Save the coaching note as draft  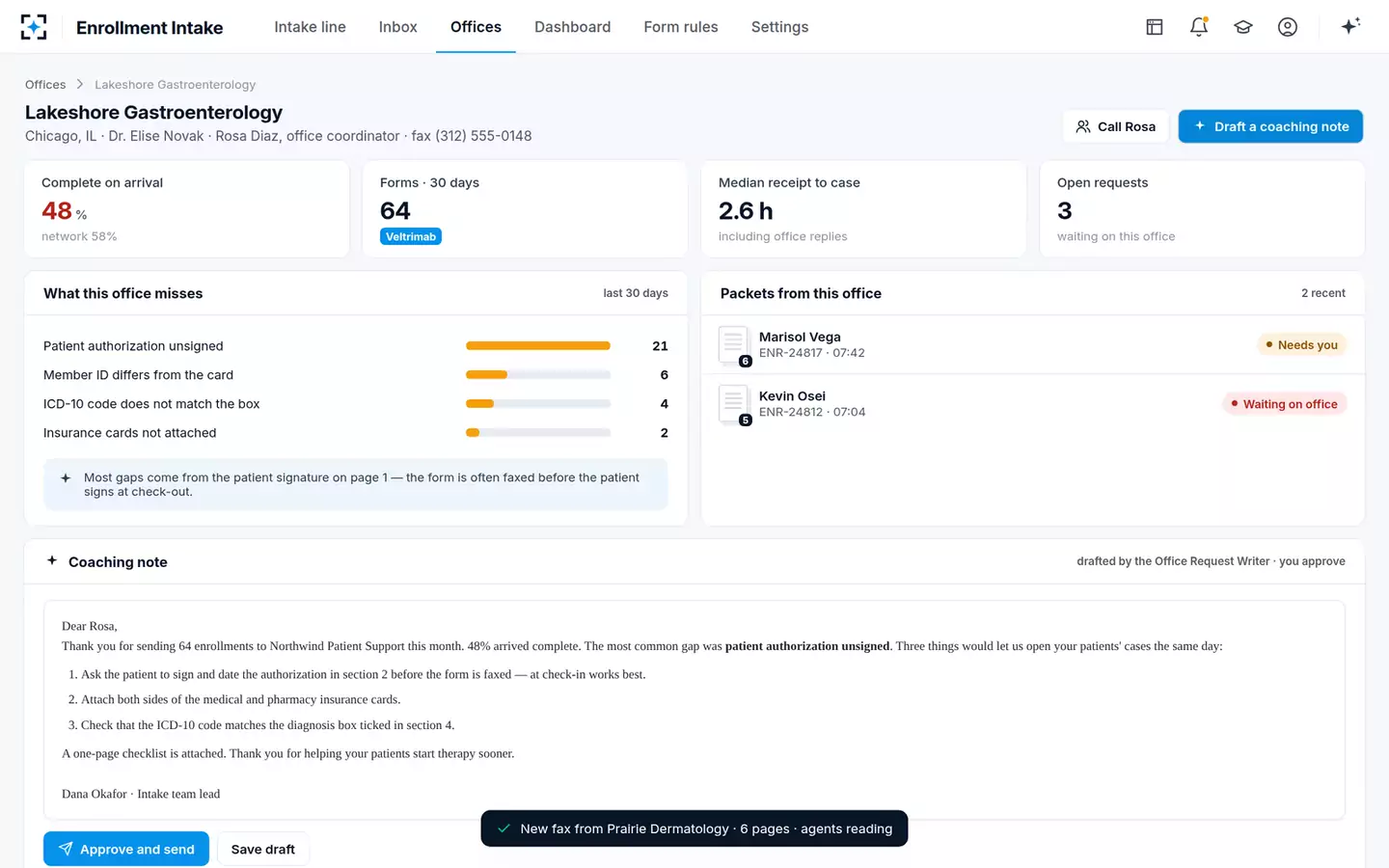tap(263, 849)
